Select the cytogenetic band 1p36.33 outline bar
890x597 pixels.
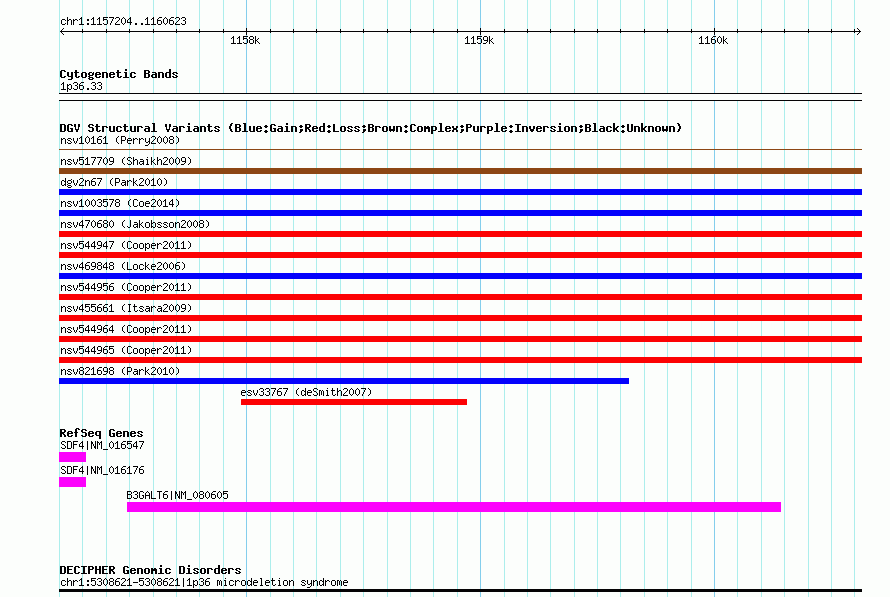(460, 97)
